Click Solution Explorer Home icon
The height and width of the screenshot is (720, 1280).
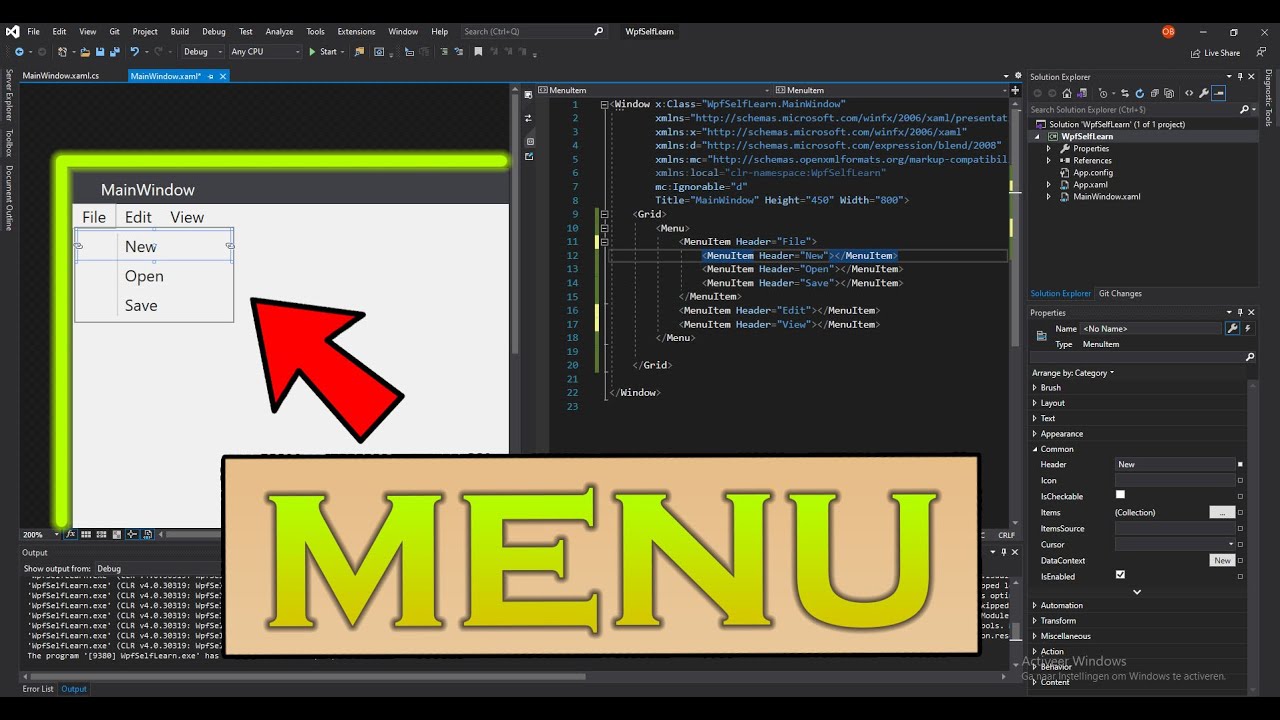1069,93
